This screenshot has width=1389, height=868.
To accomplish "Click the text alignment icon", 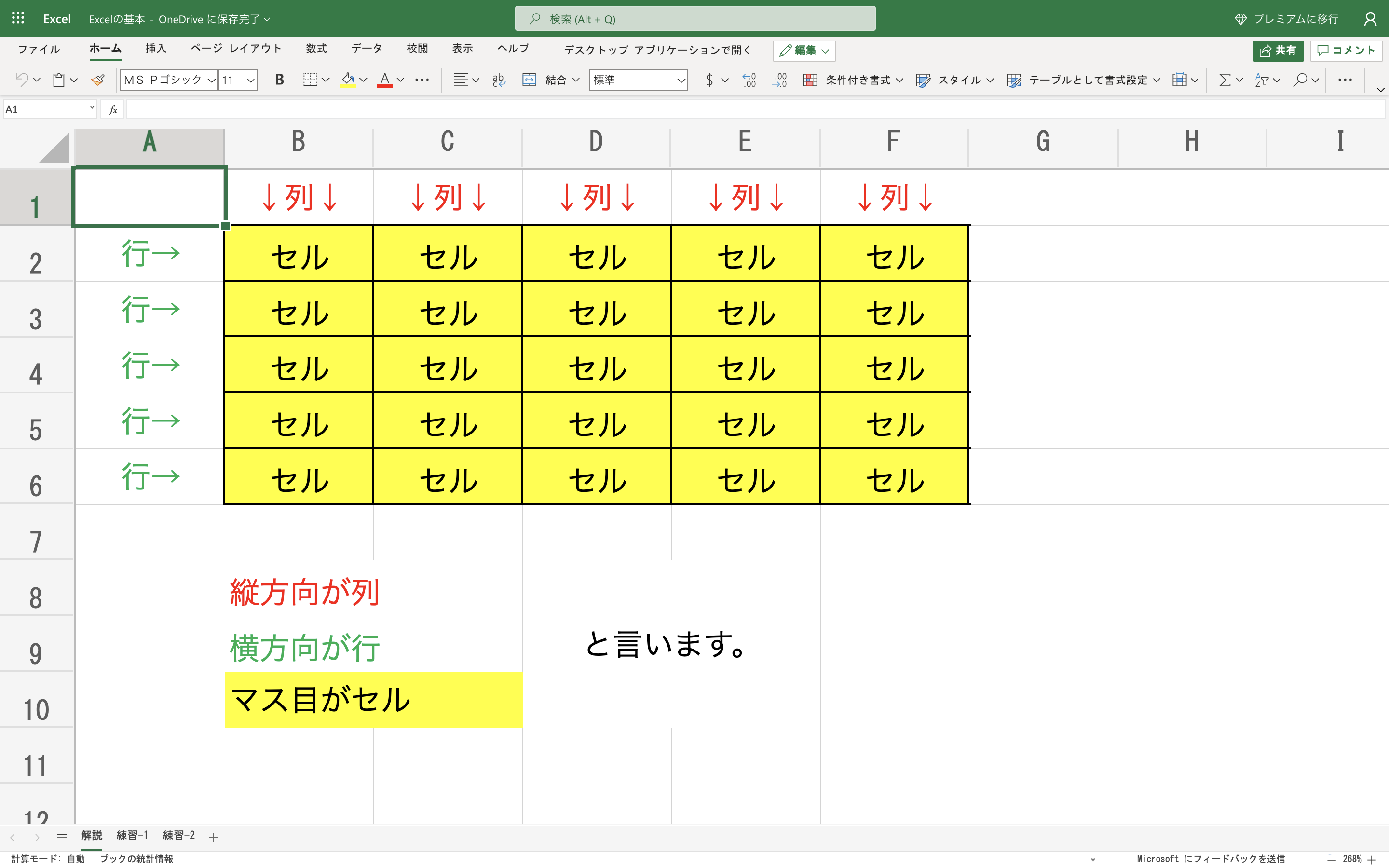I will click(x=460, y=80).
